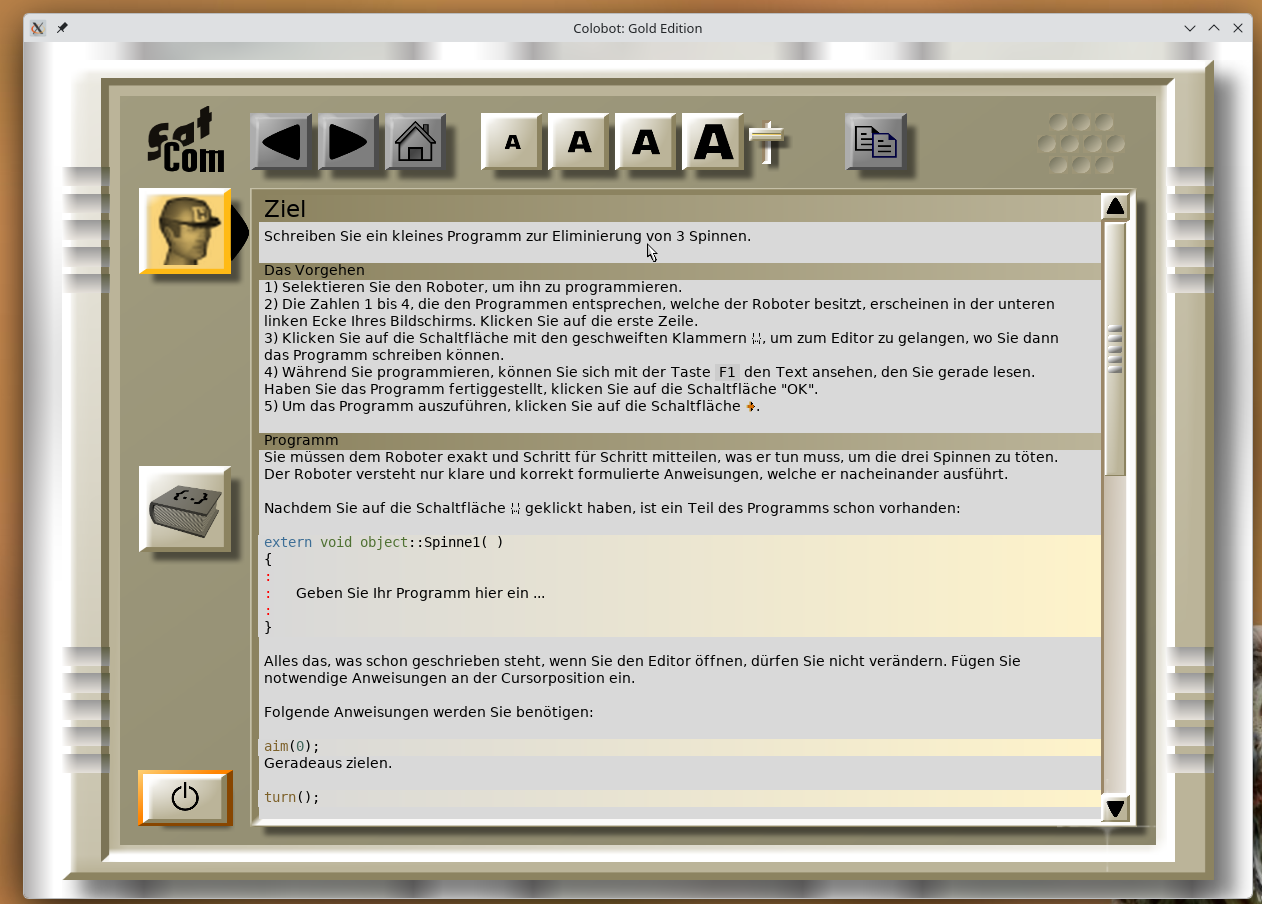Go forward with the right arrow button
Image resolution: width=1262 pixels, height=904 pixels.
[348, 142]
